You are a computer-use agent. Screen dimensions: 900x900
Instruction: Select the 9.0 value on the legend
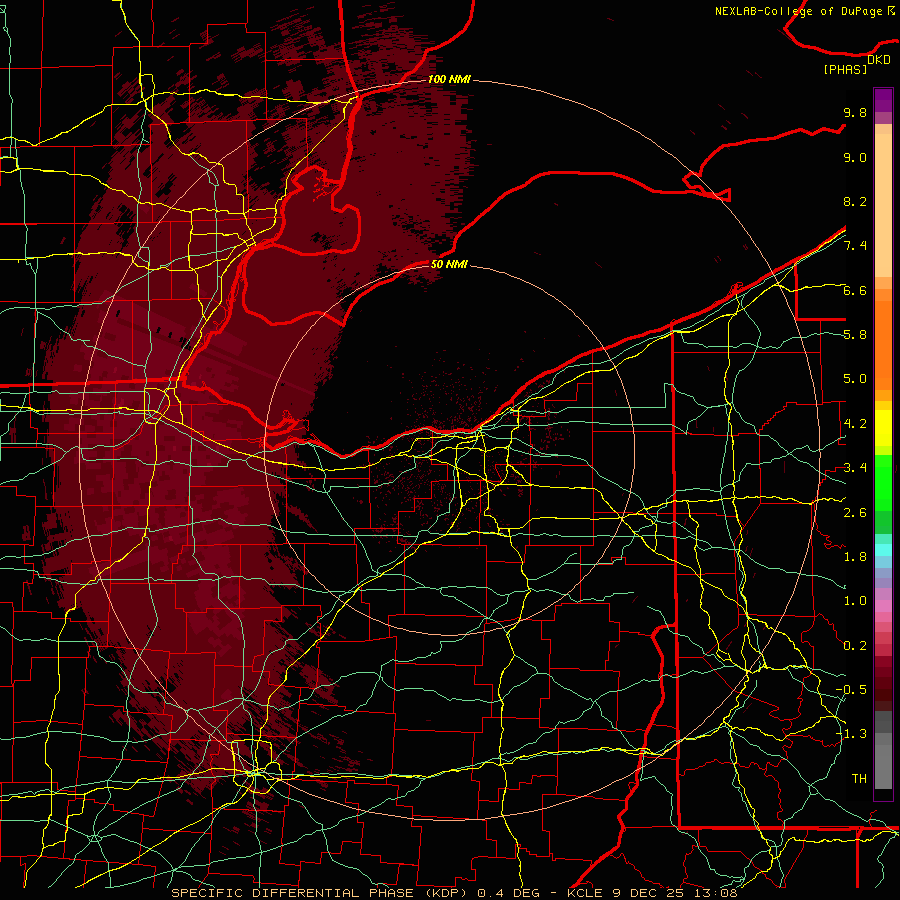[x=855, y=157]
